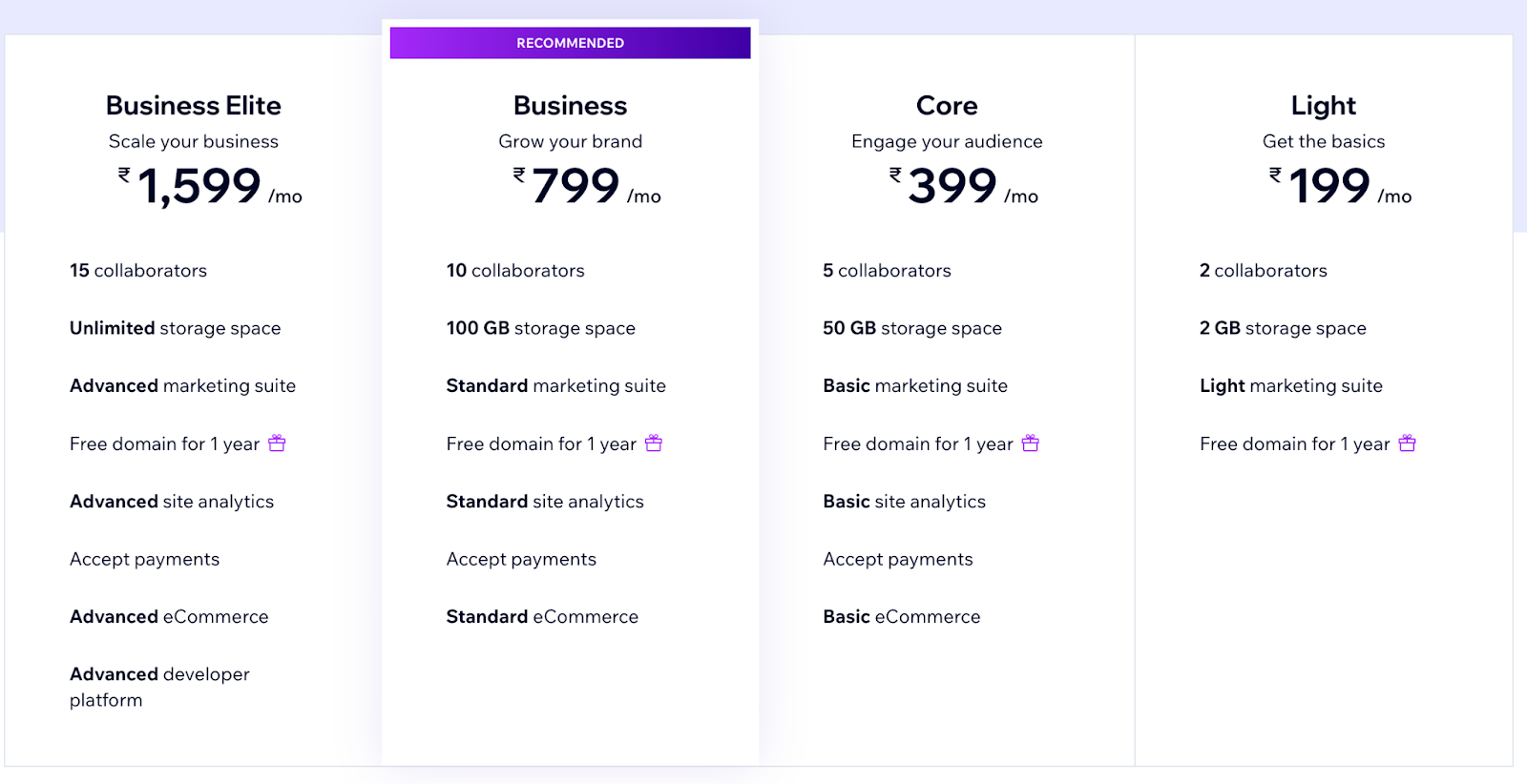Viewport: 1527px width, 784px height.
Task: Click the ₹1,599 /mo price
Action: (x=210, y=186)
